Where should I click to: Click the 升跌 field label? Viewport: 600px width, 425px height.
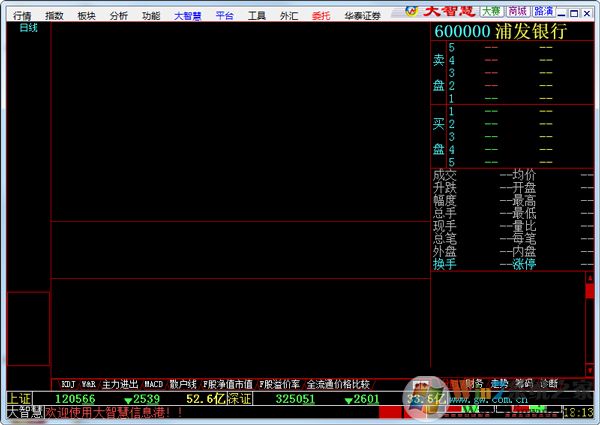tap(445, 188)
